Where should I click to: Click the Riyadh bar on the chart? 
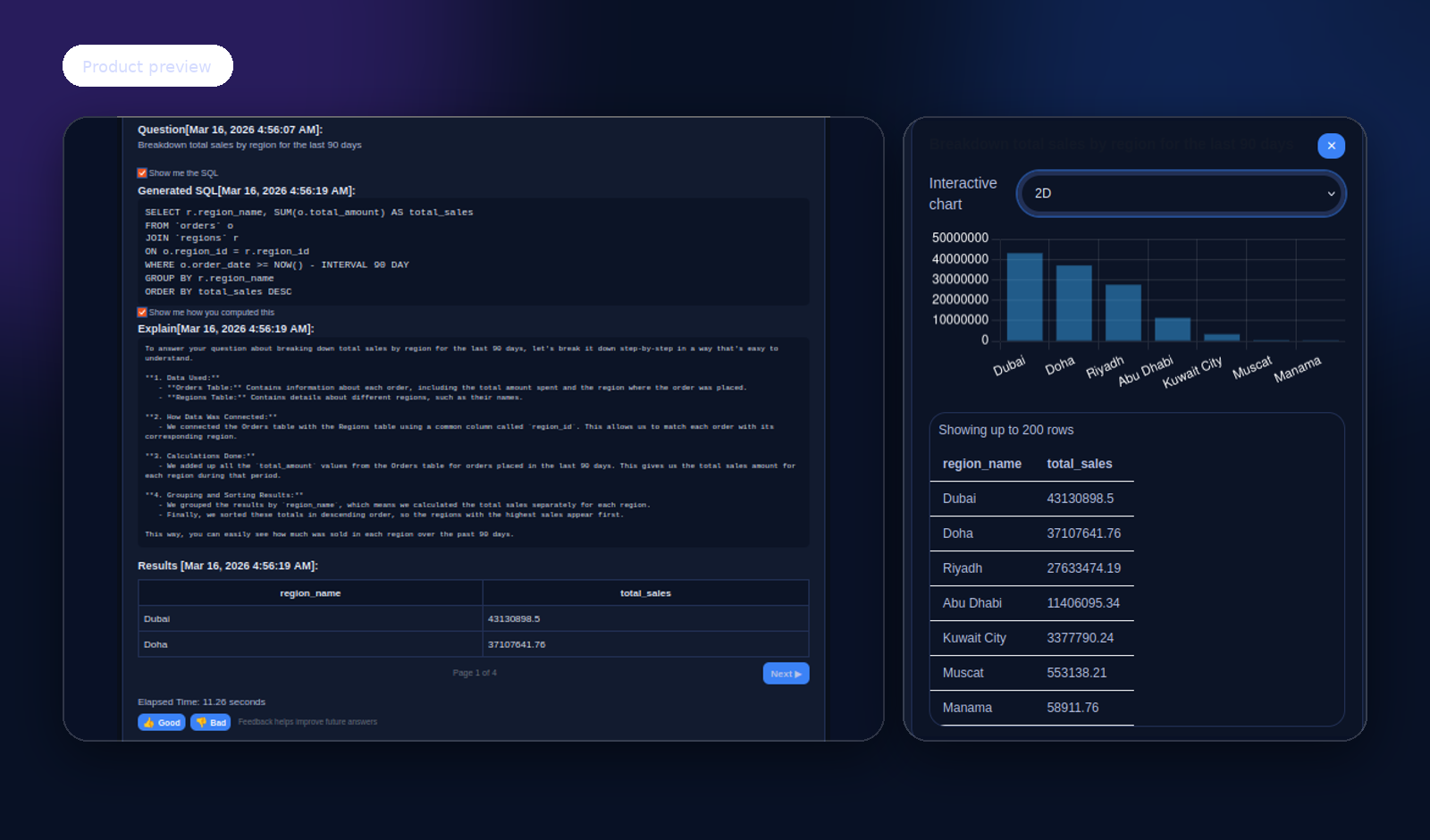[x=1123, y=313]
